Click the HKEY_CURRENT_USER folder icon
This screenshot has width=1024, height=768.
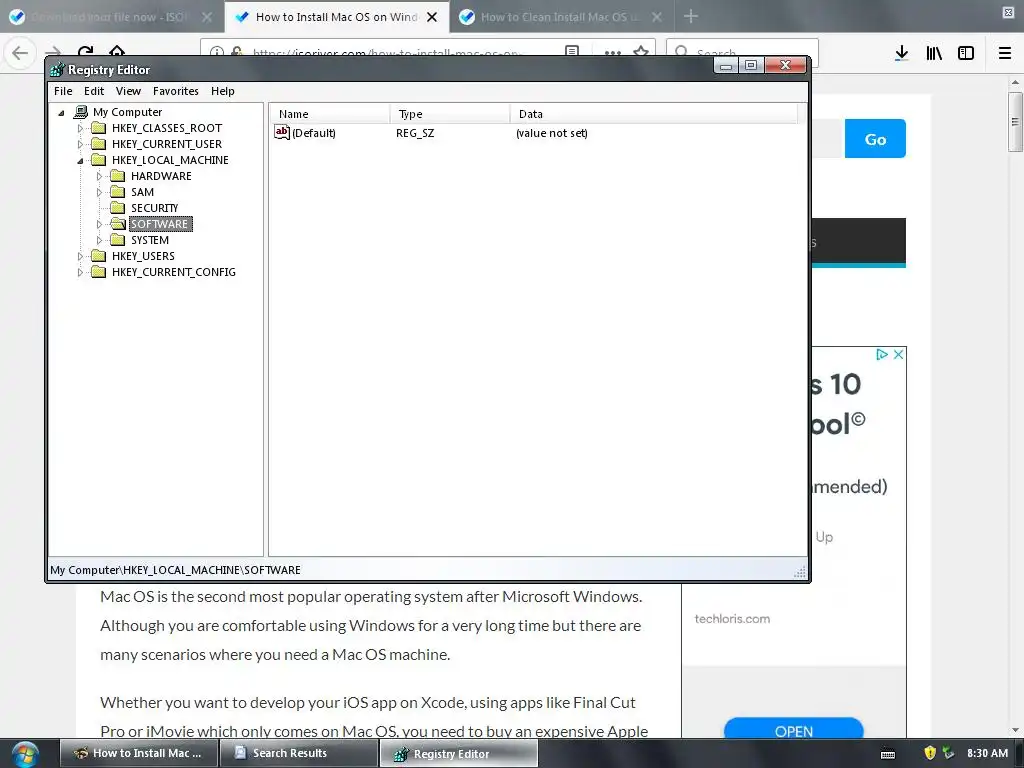99,144
